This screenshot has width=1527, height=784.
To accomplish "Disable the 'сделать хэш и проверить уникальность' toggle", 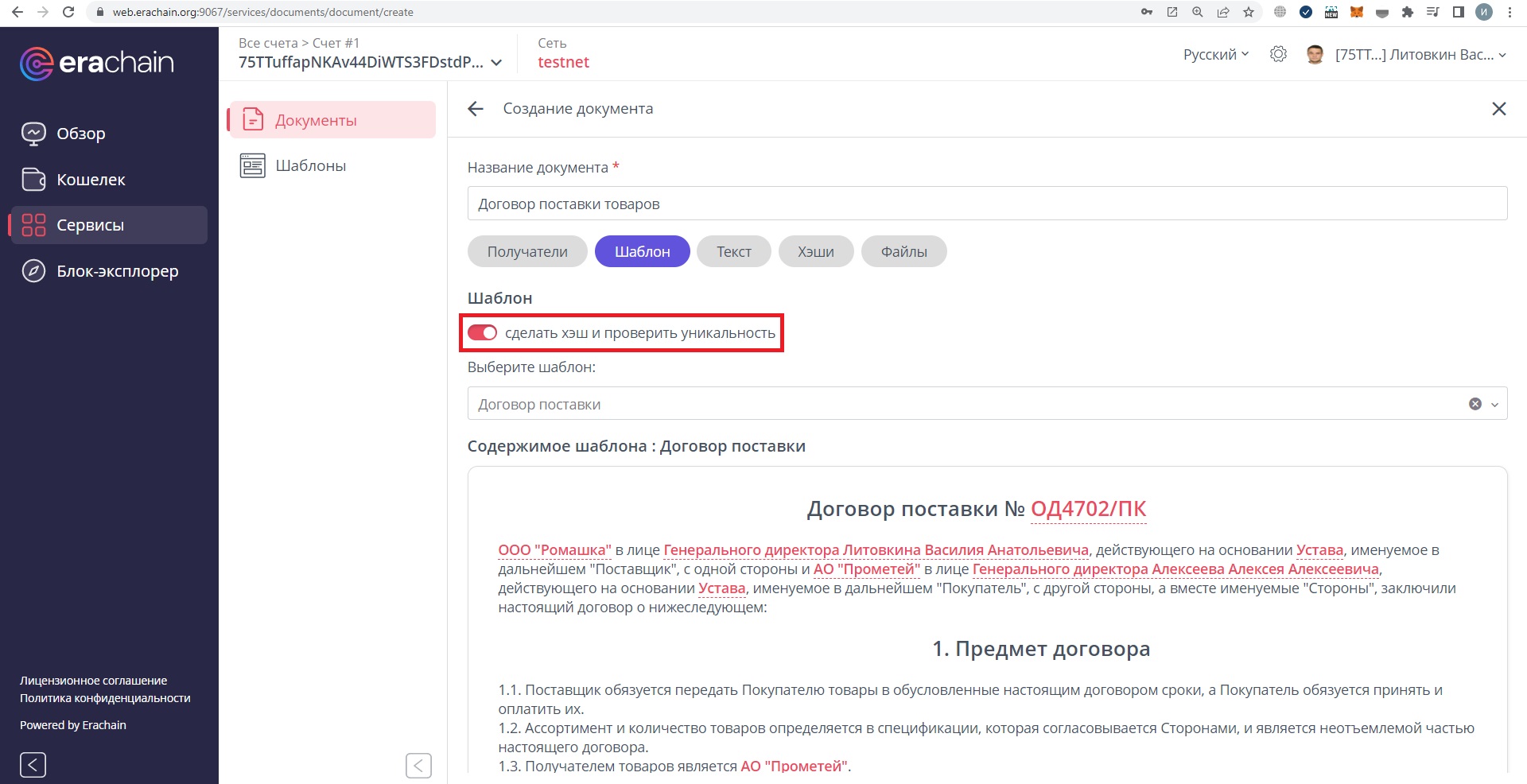I will point(483,333).
